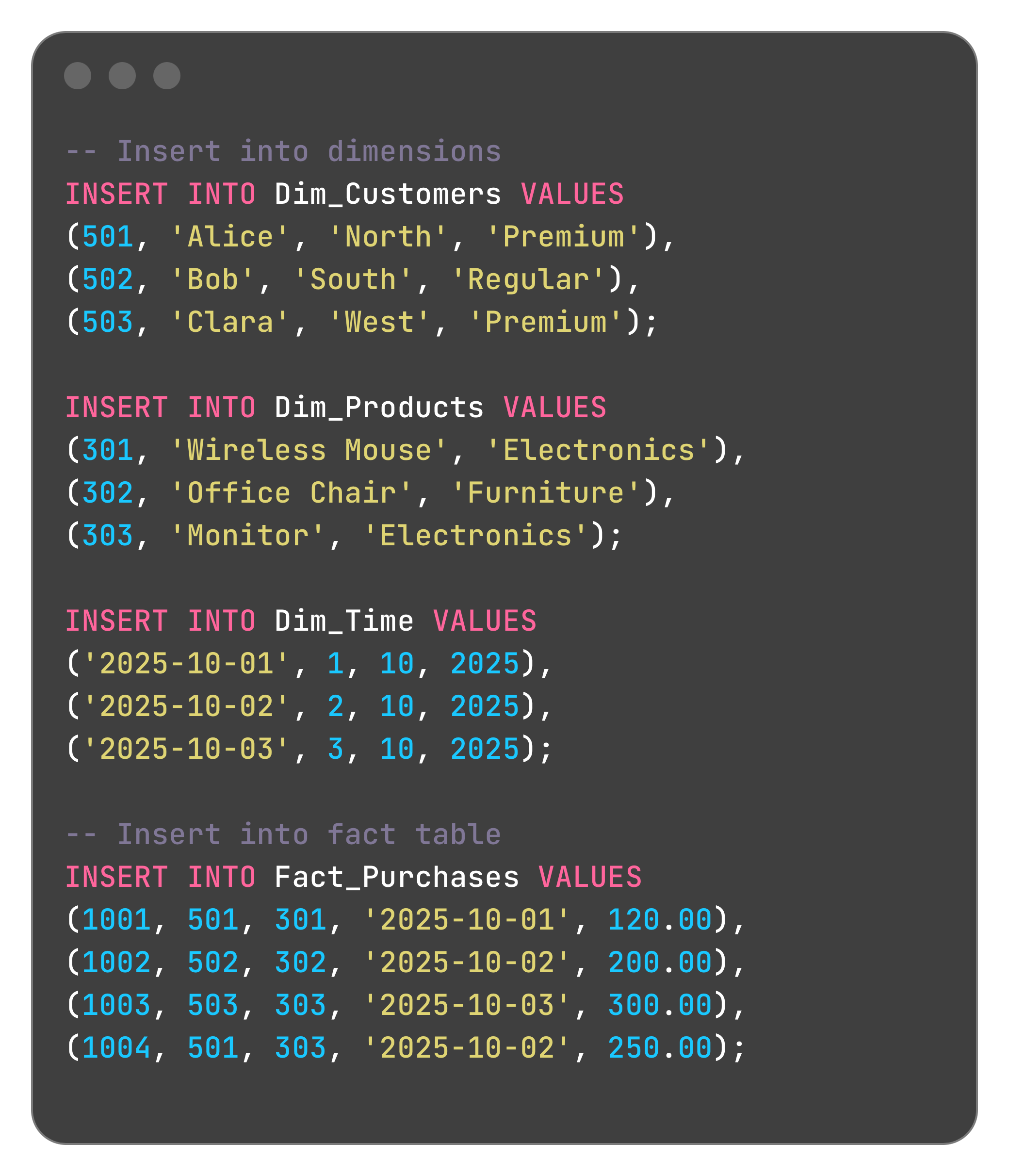Viewport: 1009px width, 1176px height.
Task: Click the 'Alice' string value
Action: pos(230,237)
